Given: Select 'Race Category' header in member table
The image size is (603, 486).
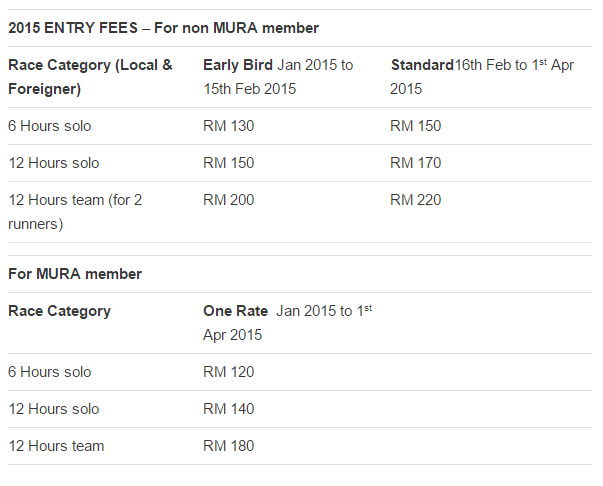Looking at the screenshot, I should click(x=60, y=311).
